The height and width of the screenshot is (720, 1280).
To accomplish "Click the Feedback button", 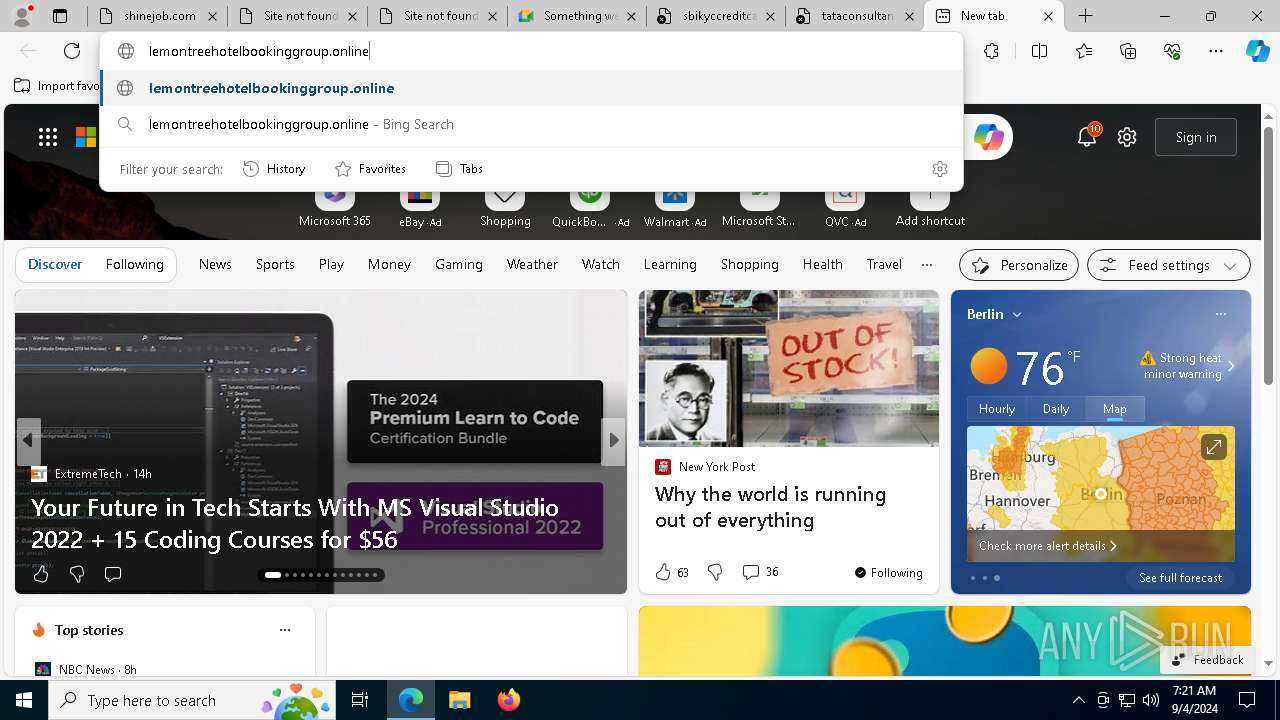I will (1207, 660).
